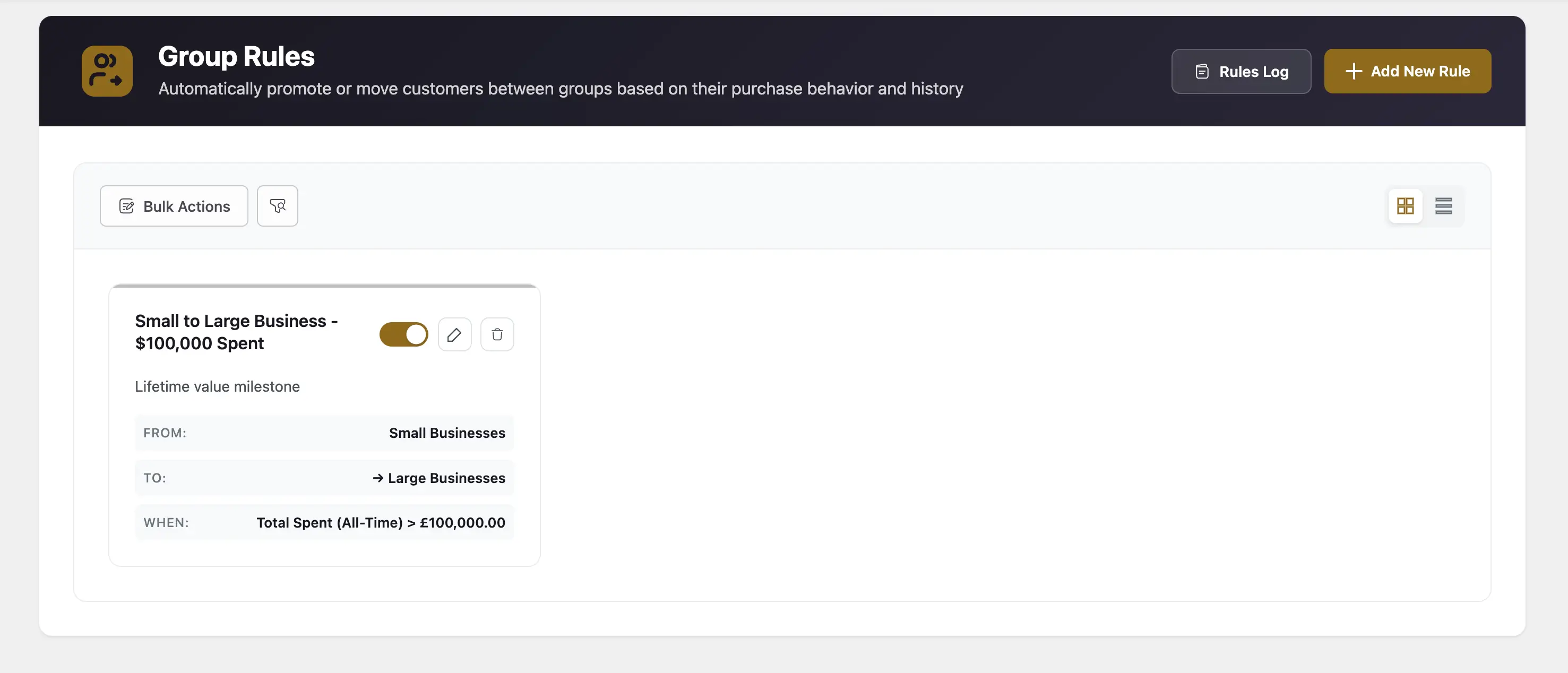1568x673 pixels.
Task: Click the page subtitle about promoting customers
Action: click(x=560, y=89)
